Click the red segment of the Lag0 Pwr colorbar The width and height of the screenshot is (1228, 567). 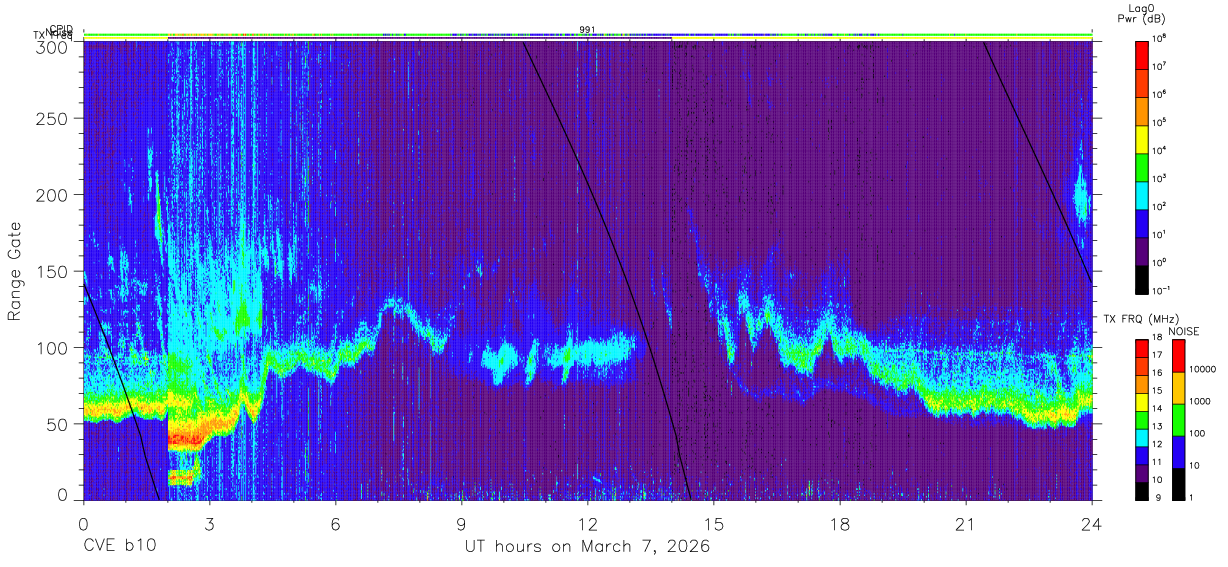point(1142,54)
